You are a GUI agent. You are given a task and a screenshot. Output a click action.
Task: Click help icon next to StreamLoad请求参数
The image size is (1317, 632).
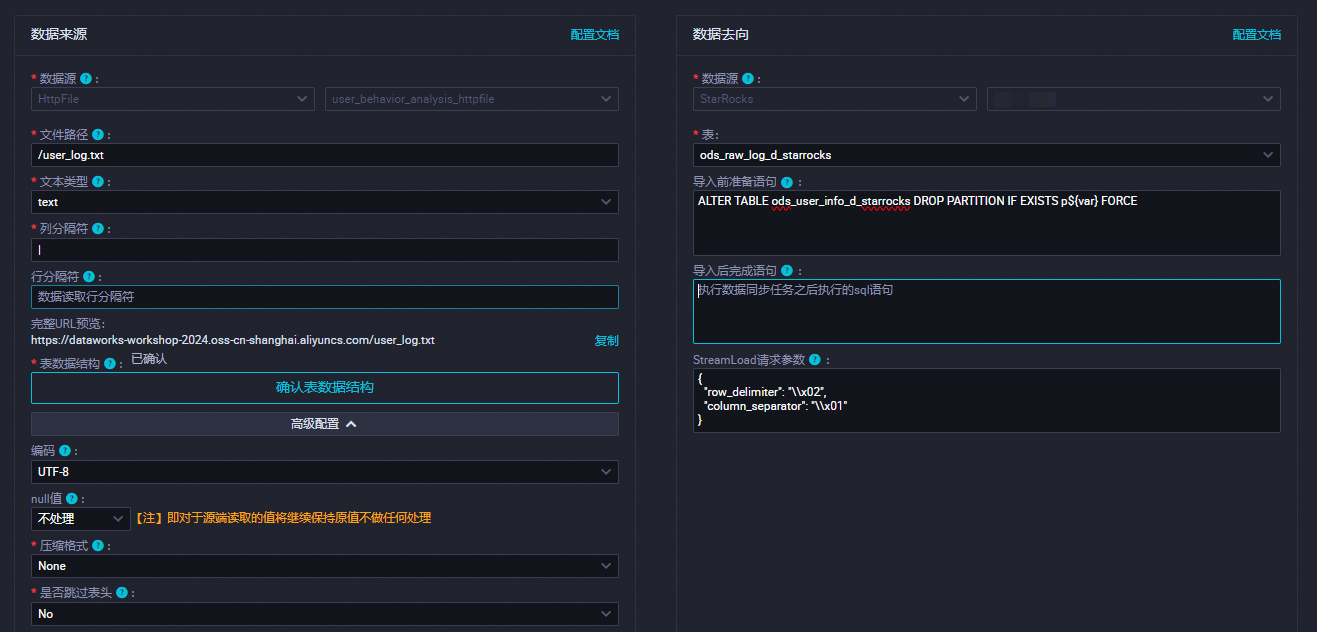[815, 360]
